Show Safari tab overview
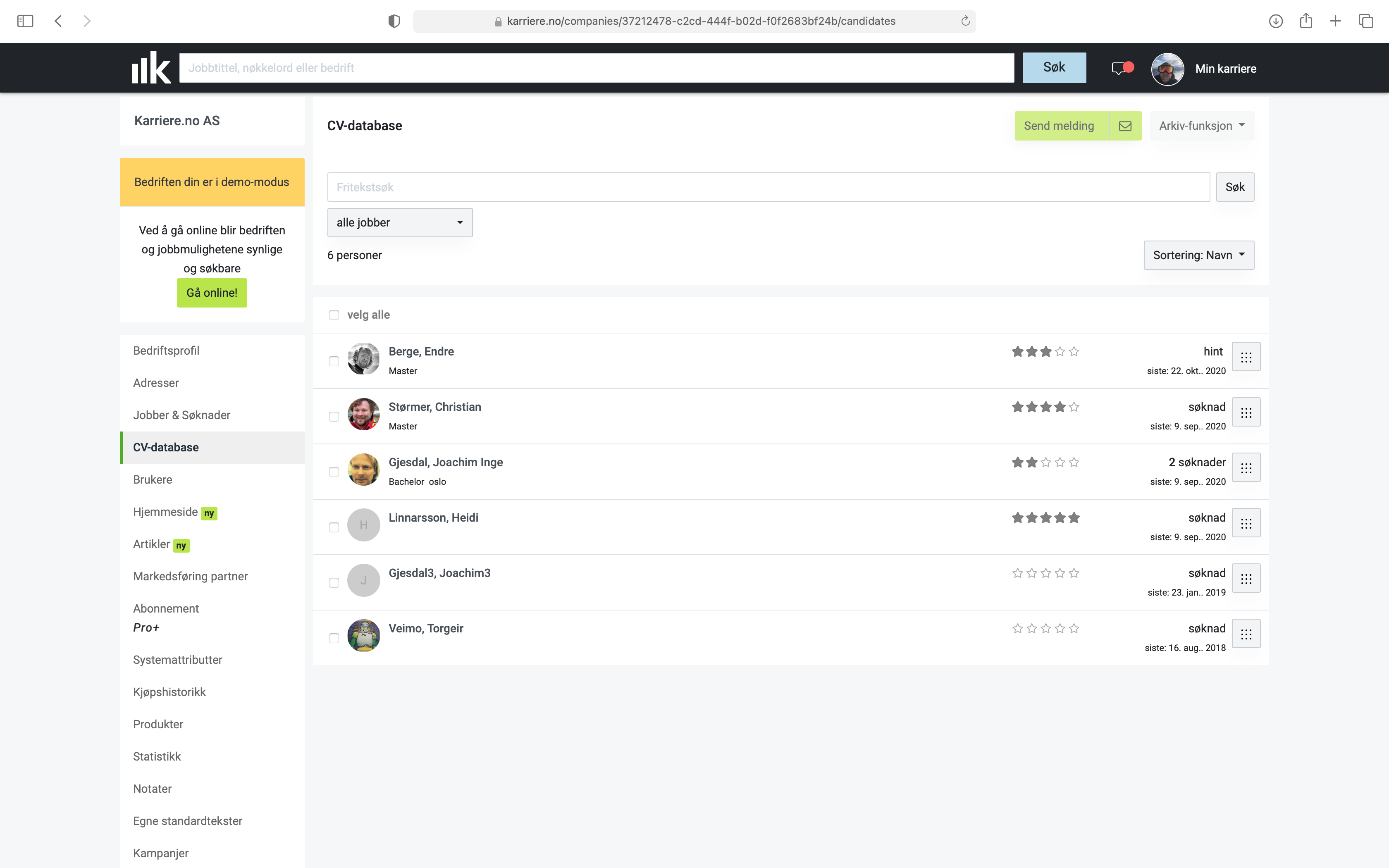 (x=1366, y=21)
